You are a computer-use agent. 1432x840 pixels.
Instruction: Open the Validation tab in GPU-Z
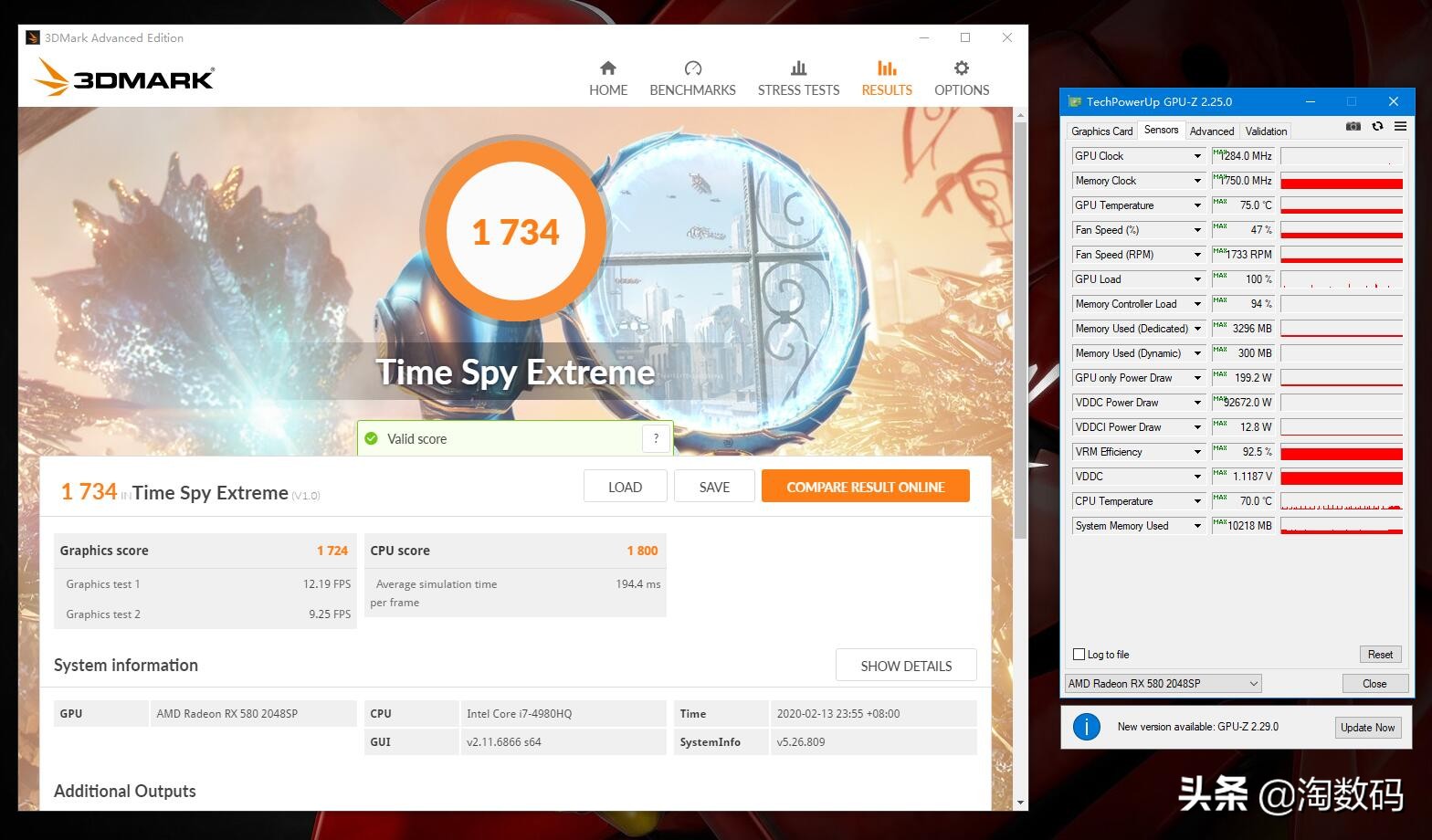(1266, 131)
